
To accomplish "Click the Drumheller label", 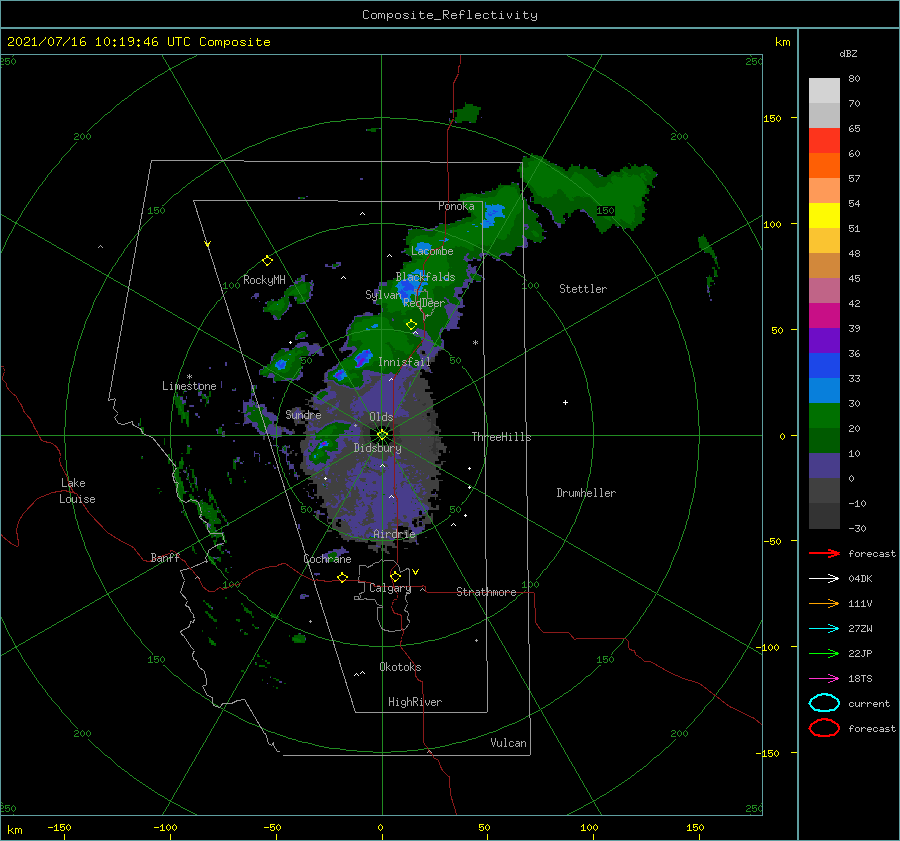I will point(586,493).
